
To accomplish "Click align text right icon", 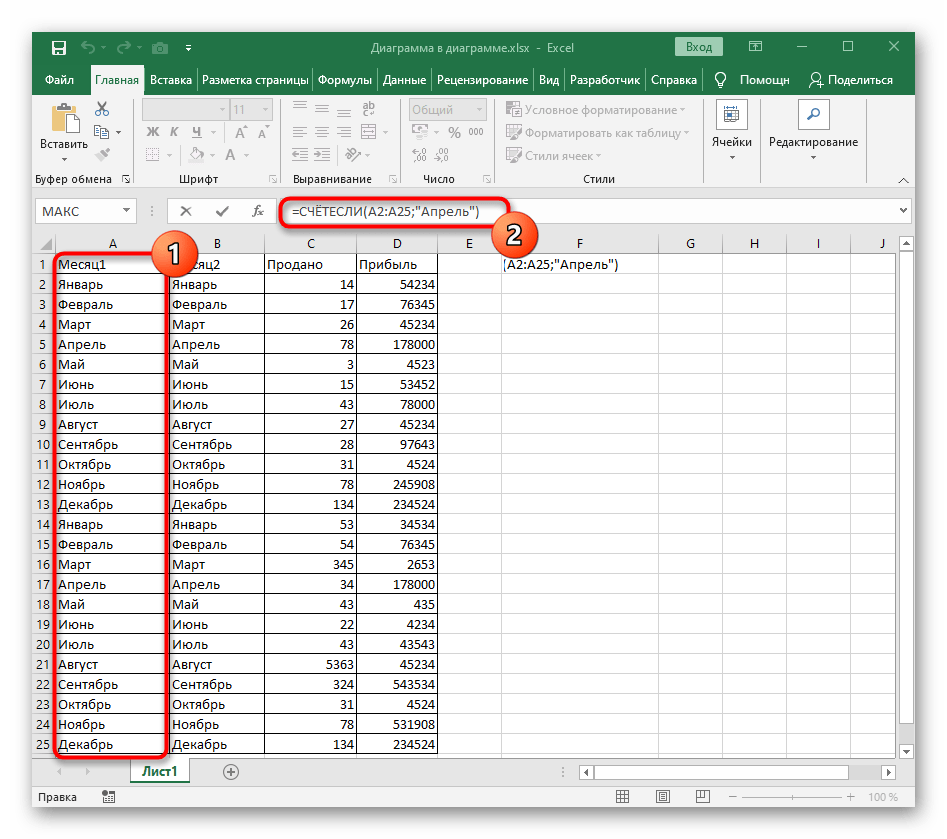I will click(344, 132).
